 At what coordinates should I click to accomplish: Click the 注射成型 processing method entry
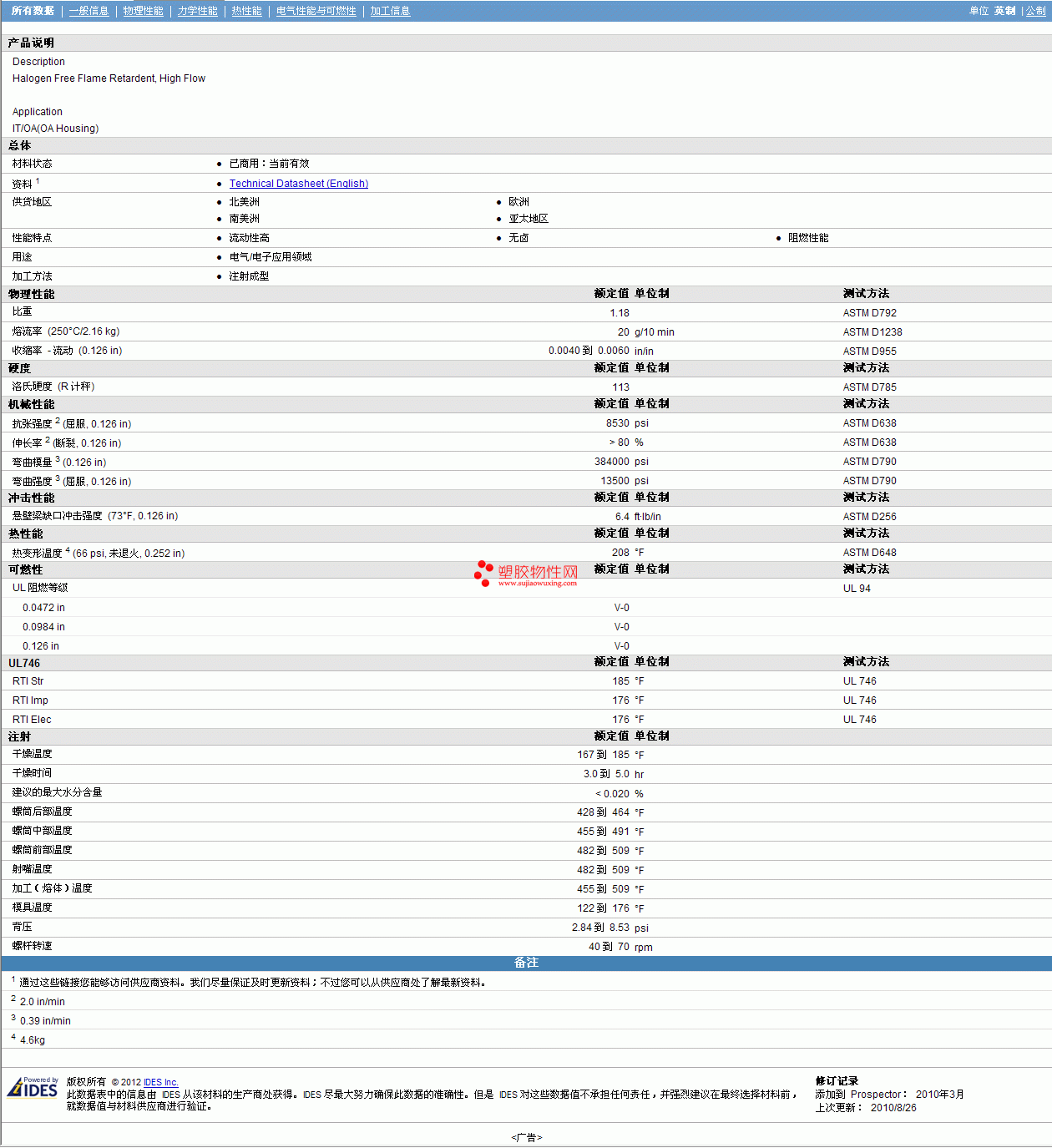click(x=249, y=276)
